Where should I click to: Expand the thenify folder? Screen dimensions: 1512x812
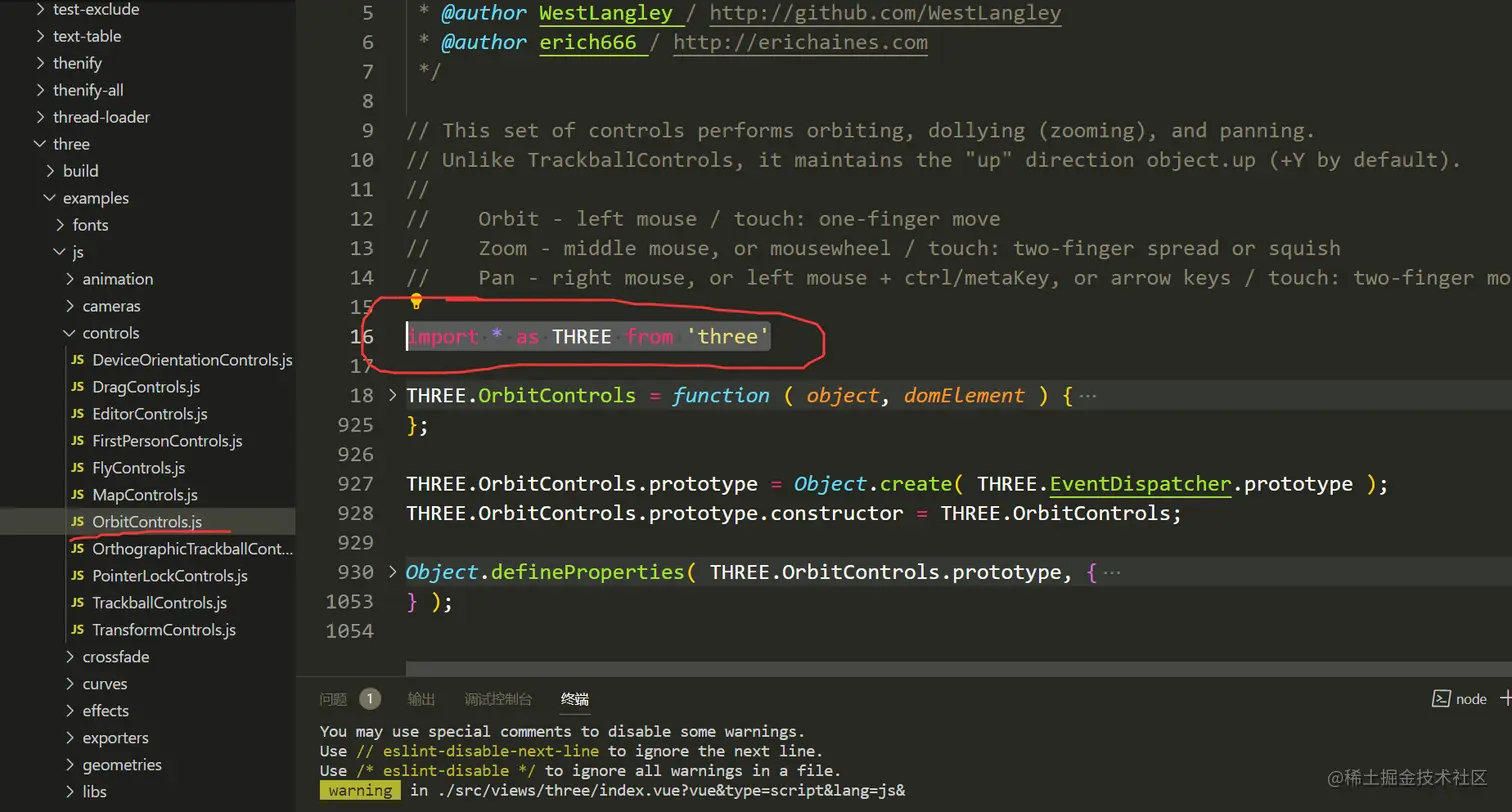tap(40, 63)
